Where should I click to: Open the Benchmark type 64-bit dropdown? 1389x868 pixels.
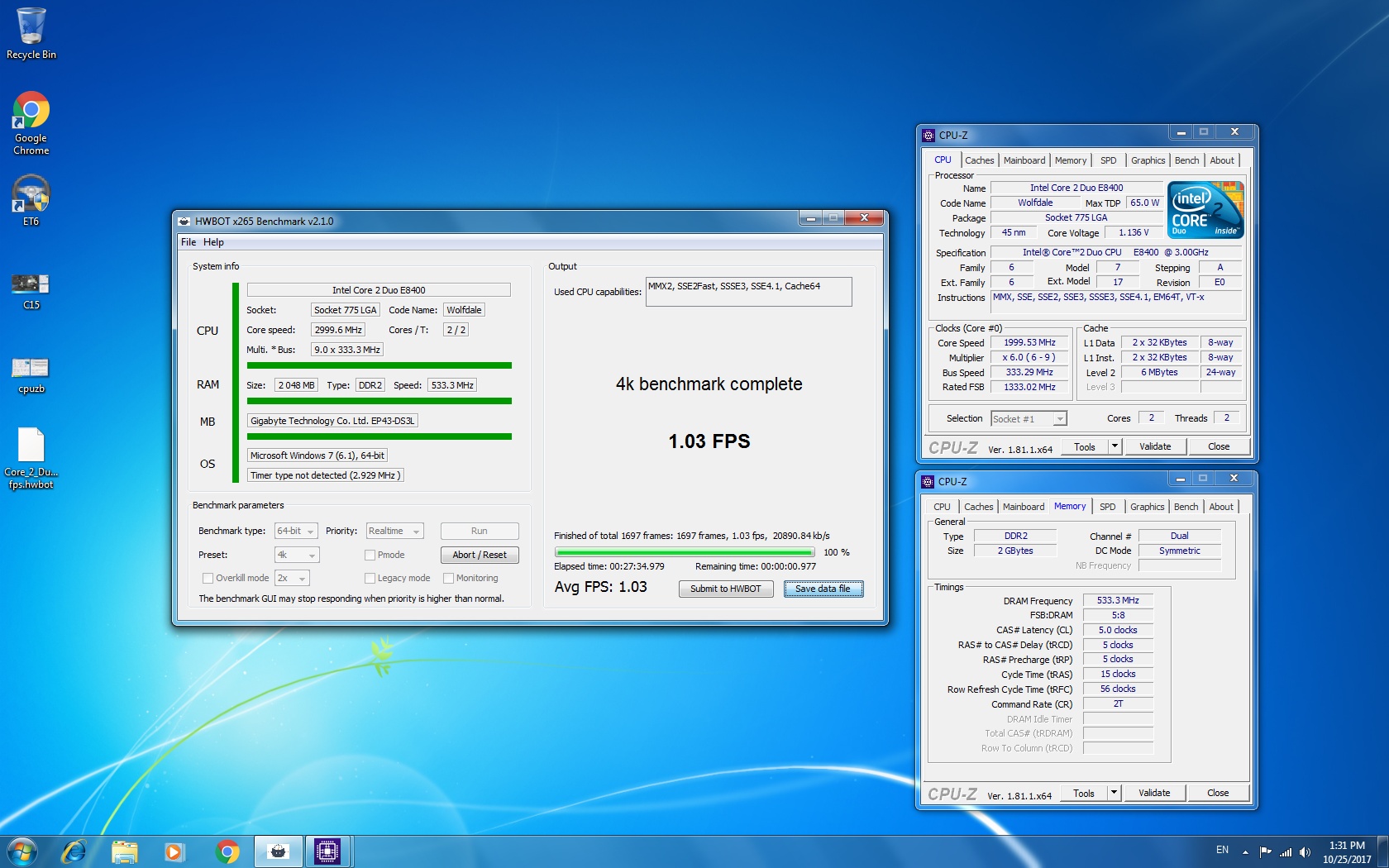(296, 531)
